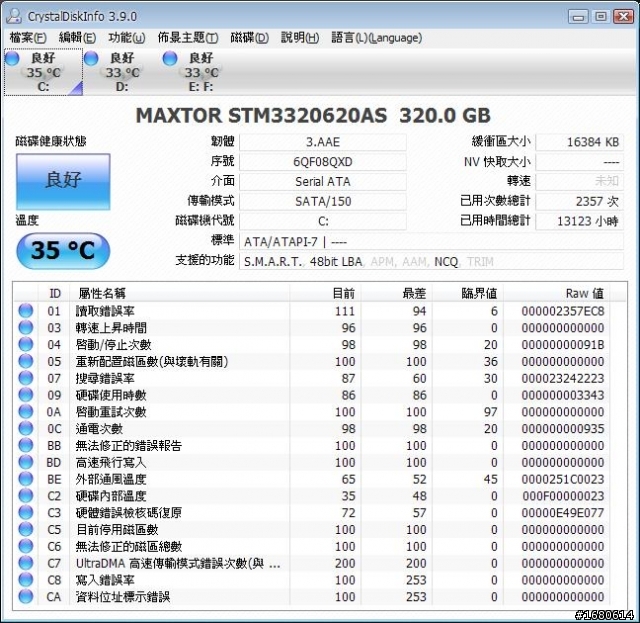Click interface field Serial ATA
The height and width of the screenshot is (623, 640).
click(x=323, y=181)
